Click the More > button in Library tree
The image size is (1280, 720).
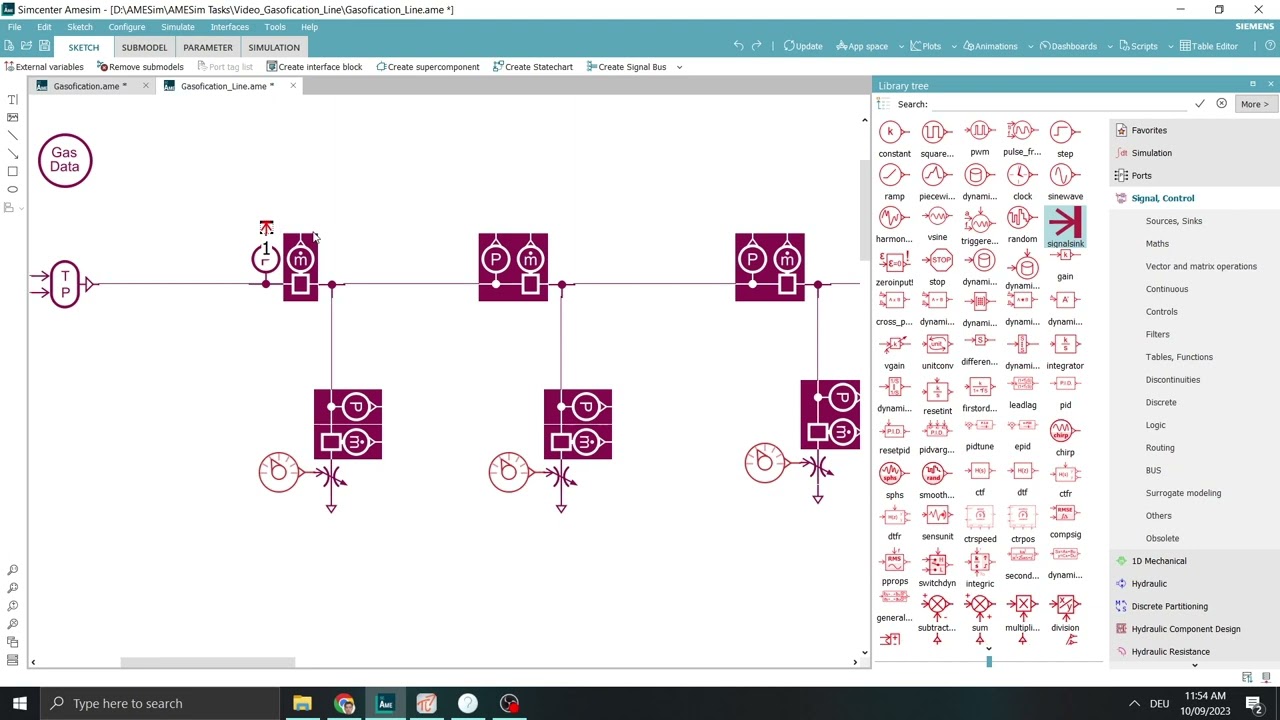tap(1253, 104)
